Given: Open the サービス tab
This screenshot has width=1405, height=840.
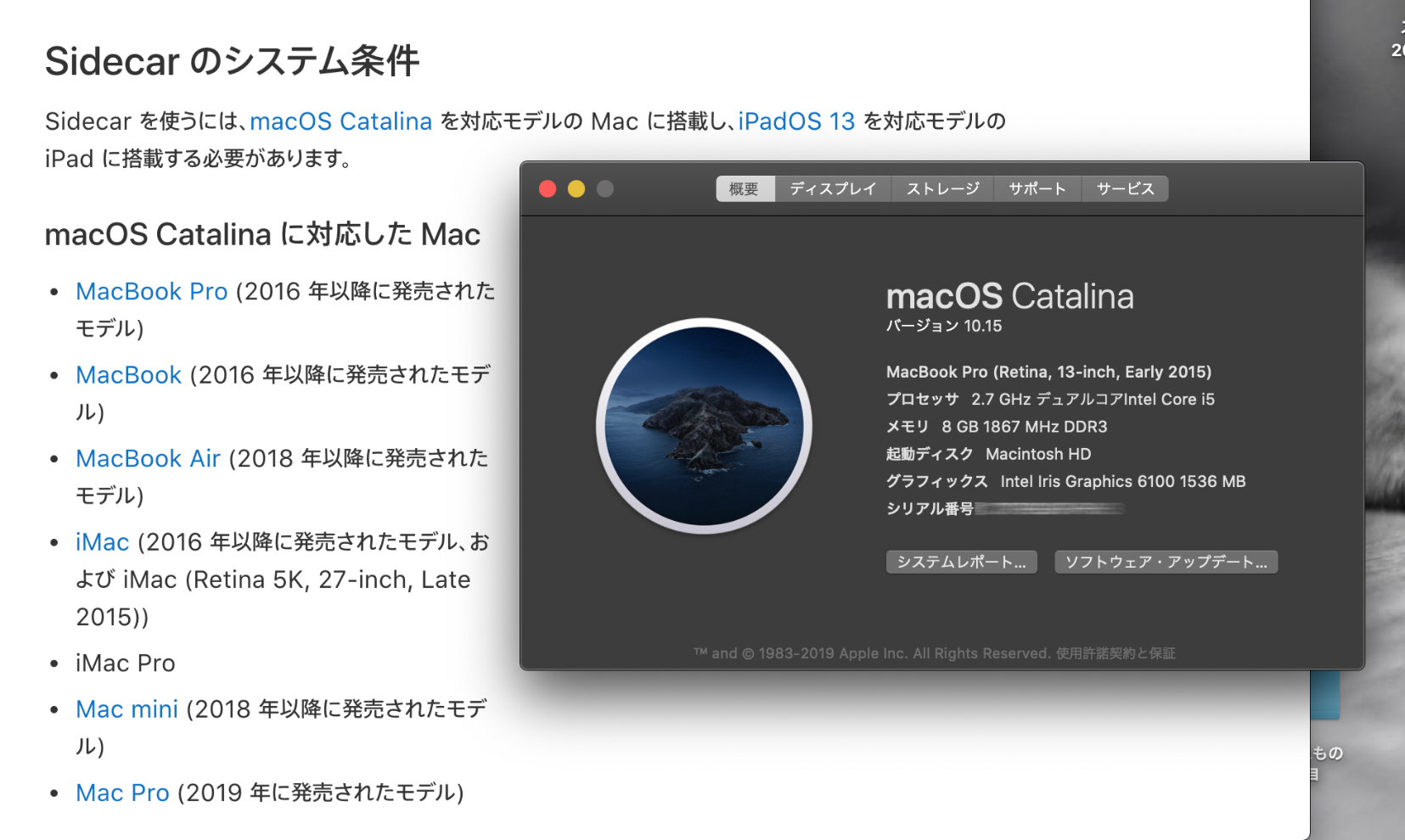Looking at the screenshot, I should pos(1125,188).
